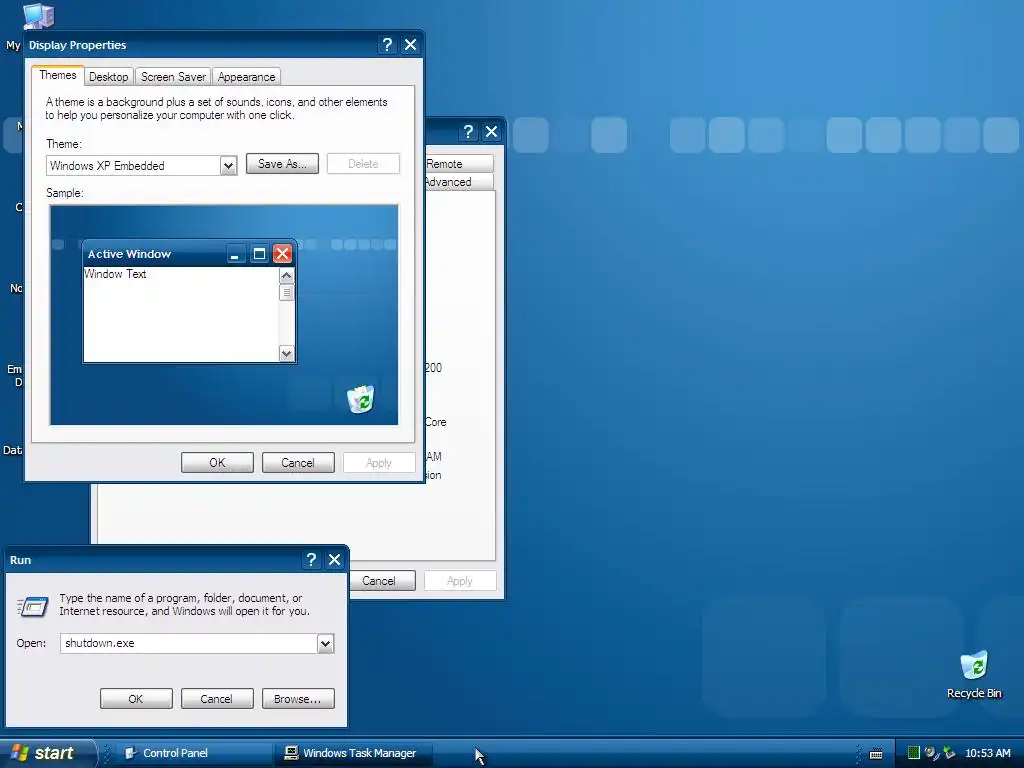Expand the Theme dropdown list
This screenshot has width=1024, height=768.
click(x=228, y=165)
